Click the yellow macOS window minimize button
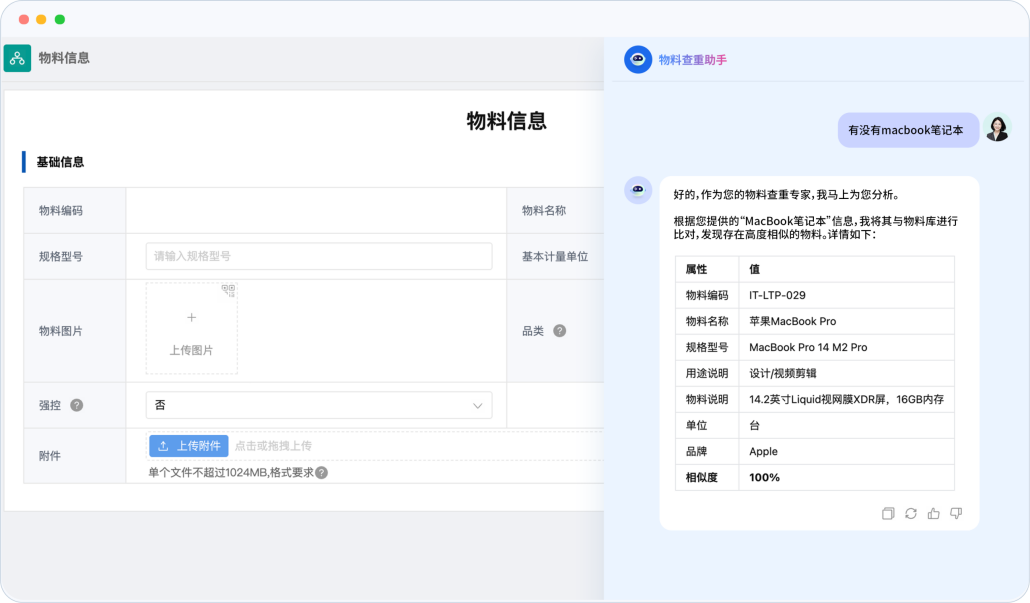Screen dimensions: 1030x603 pos(41,20)
